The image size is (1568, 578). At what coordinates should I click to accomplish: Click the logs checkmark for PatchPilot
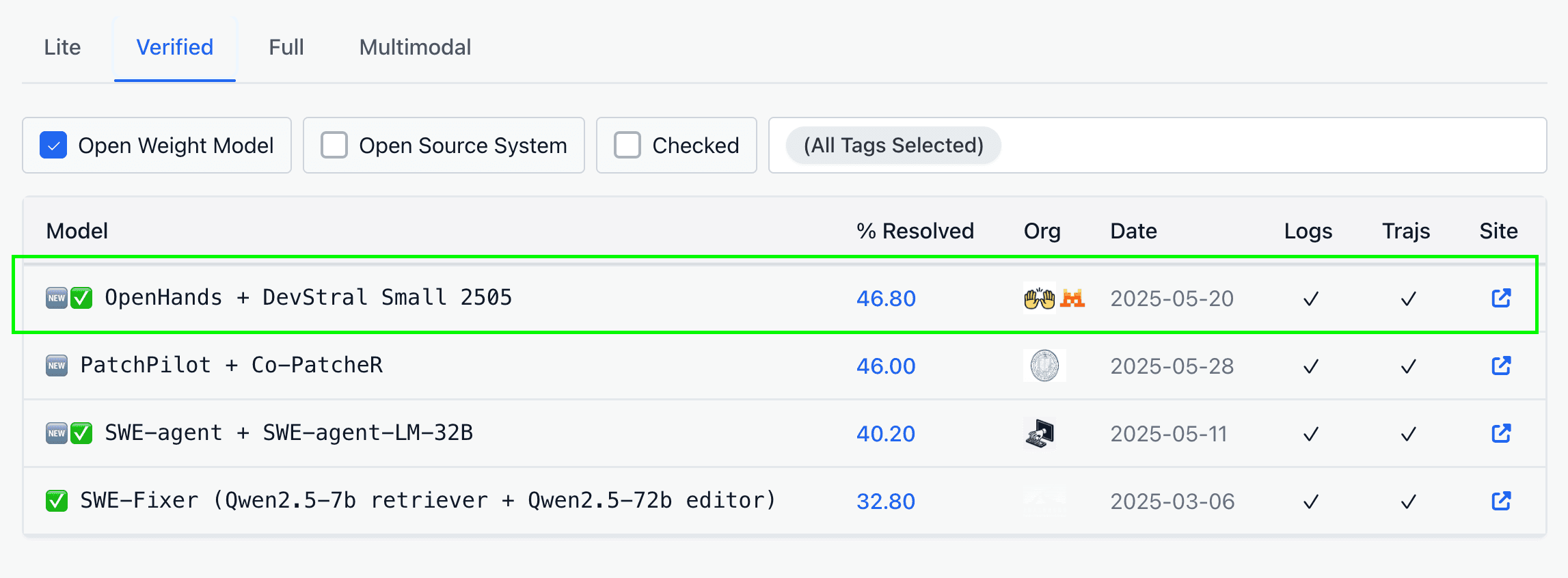pos(1310,366)
